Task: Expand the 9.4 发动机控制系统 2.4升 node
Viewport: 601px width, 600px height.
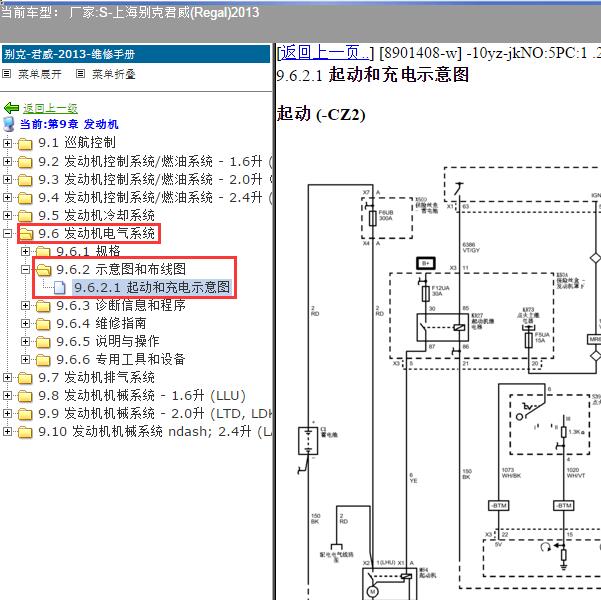Action: (7, 197)
